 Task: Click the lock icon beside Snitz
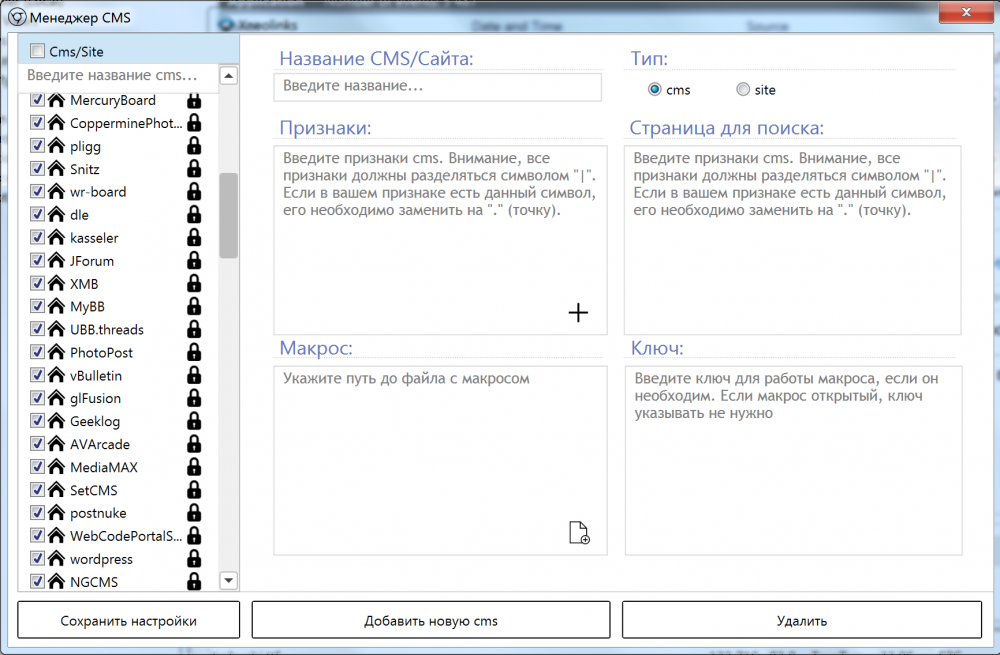pos(194,169)
